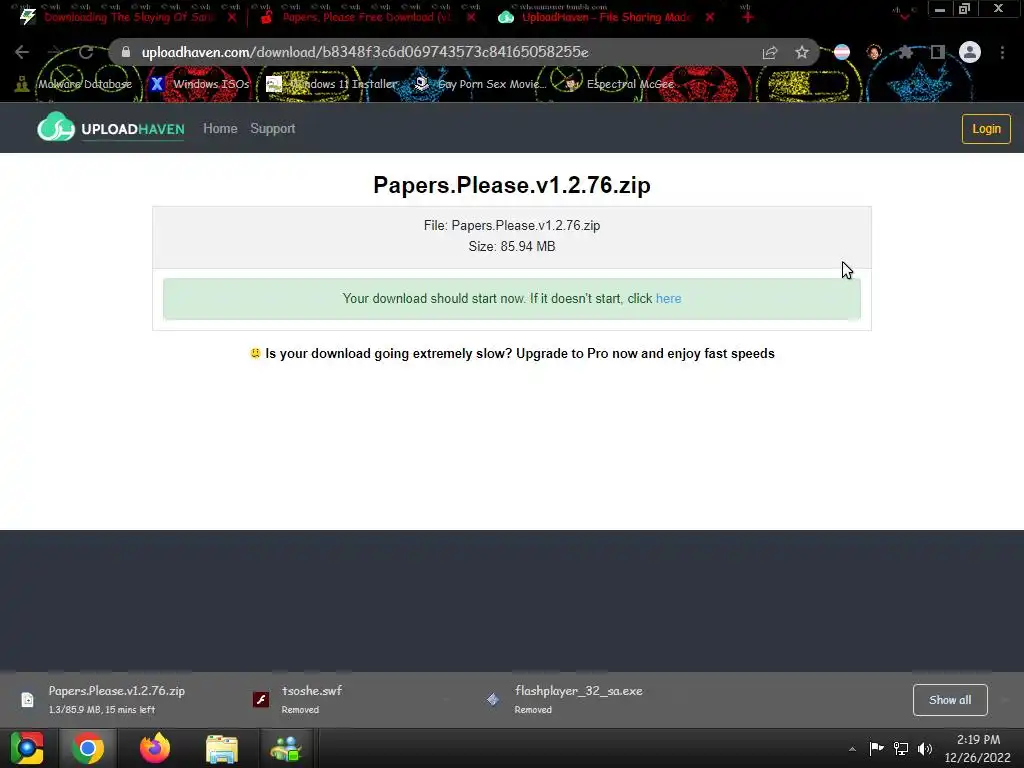Open Papers.Please.v1.2.76.zip download item
This screenshot has width=1024, height=768.
[x=116, y=699]
